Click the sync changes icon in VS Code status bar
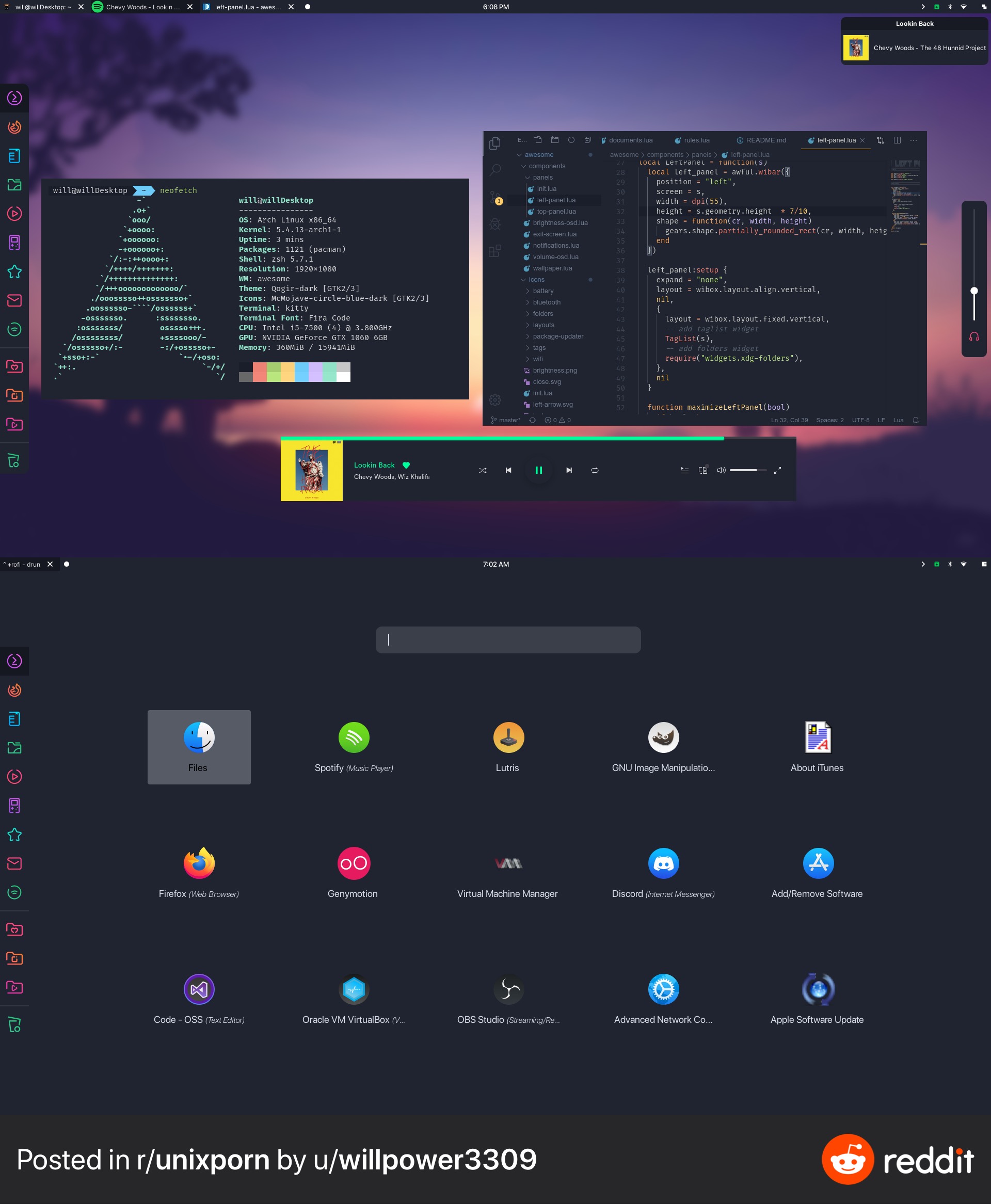 point(532,420)
